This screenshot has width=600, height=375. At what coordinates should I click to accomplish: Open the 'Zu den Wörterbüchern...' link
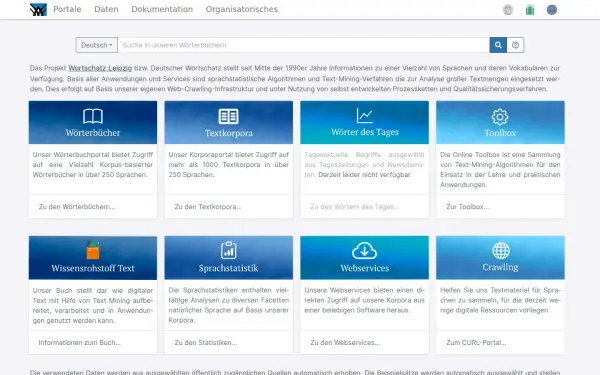coord(77,207)
